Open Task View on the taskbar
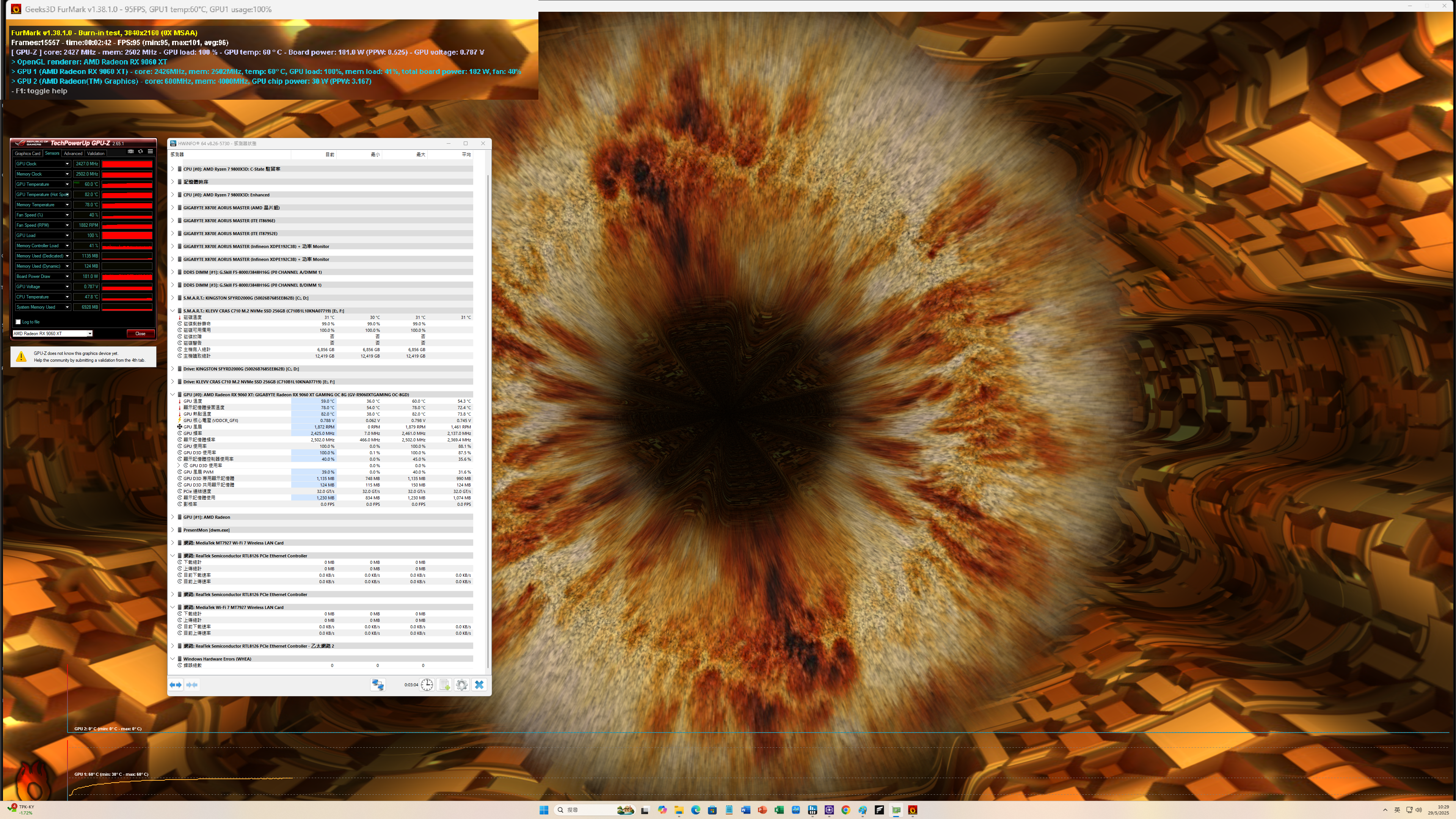Screen dimensions: 1456x819 click(x=645, y=810)
